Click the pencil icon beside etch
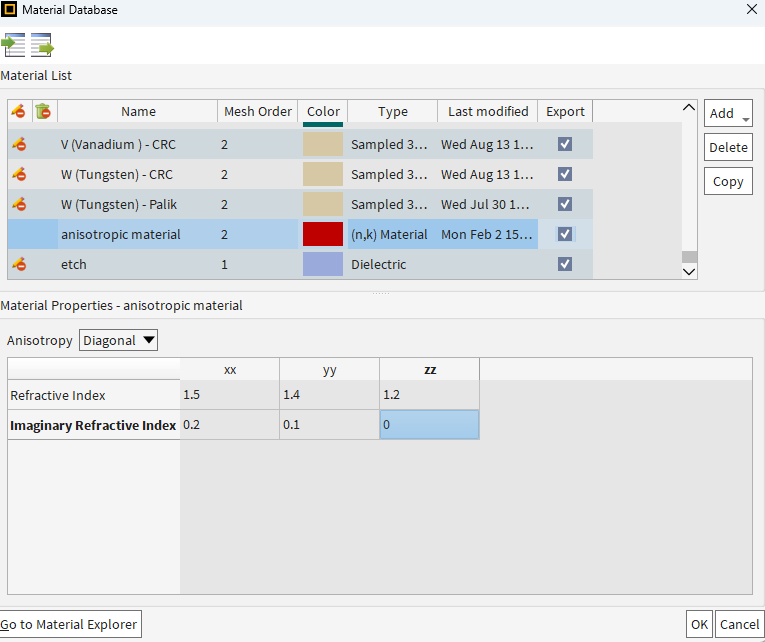 [x=19, y=264]
